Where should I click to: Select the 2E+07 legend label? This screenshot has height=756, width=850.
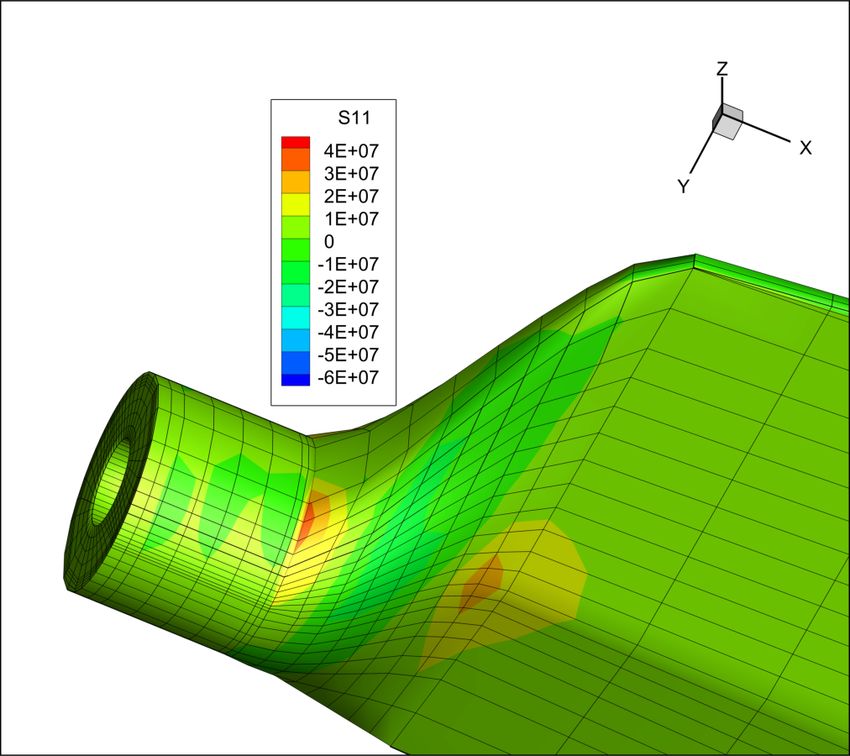click(351, 196)
